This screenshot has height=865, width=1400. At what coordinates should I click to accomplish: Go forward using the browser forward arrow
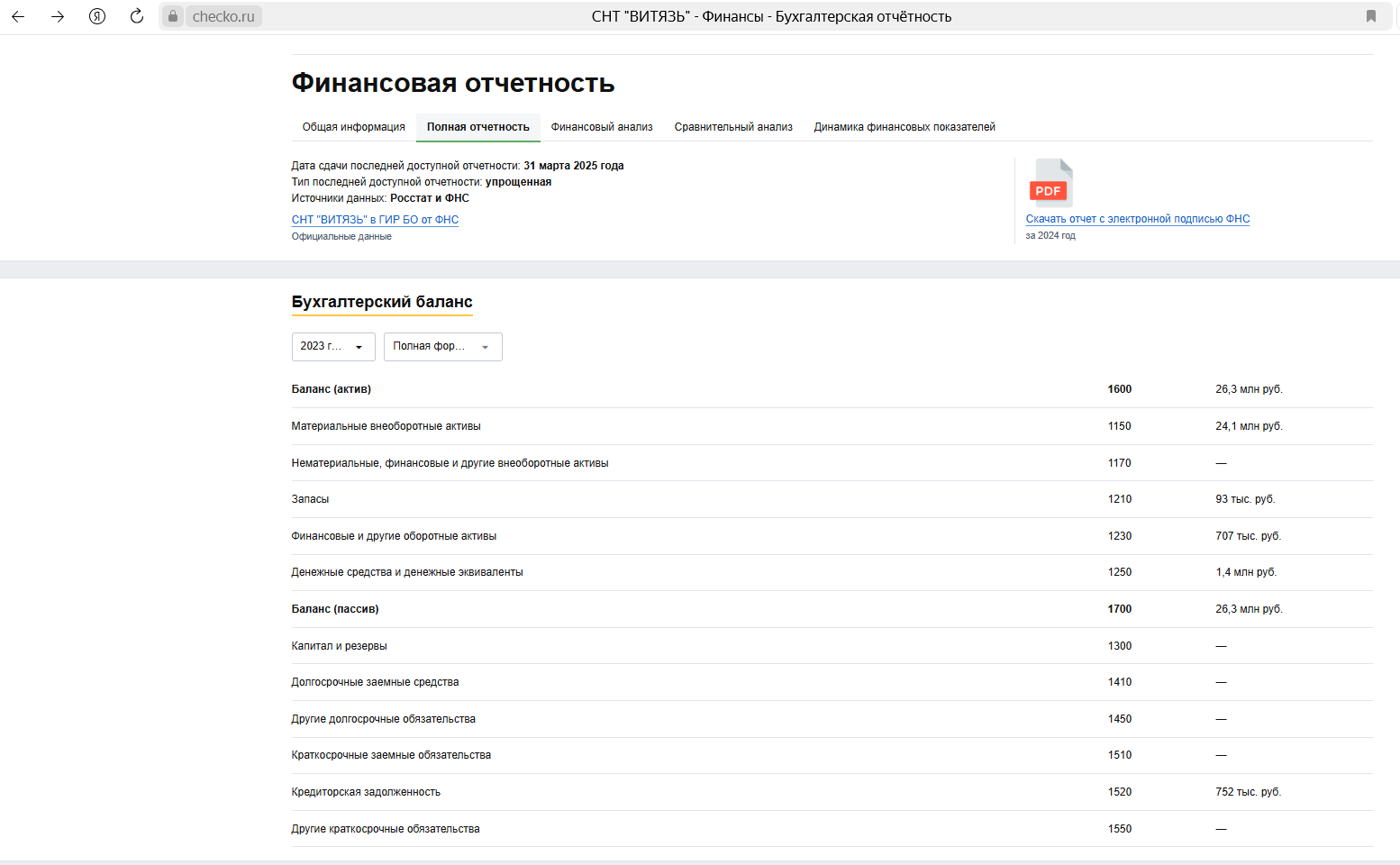[x=58, y=16]
